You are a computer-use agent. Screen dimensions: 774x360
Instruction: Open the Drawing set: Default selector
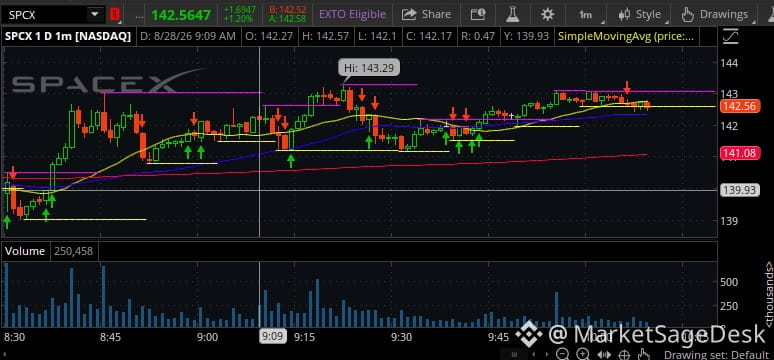716,355
